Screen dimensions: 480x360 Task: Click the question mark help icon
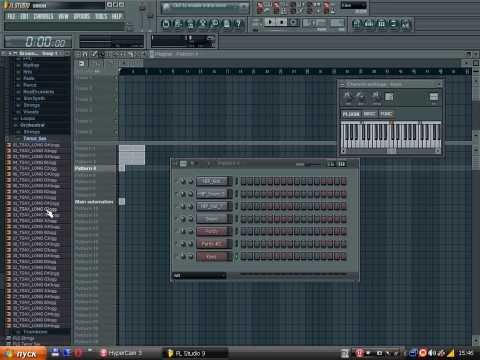click(238, 24)
